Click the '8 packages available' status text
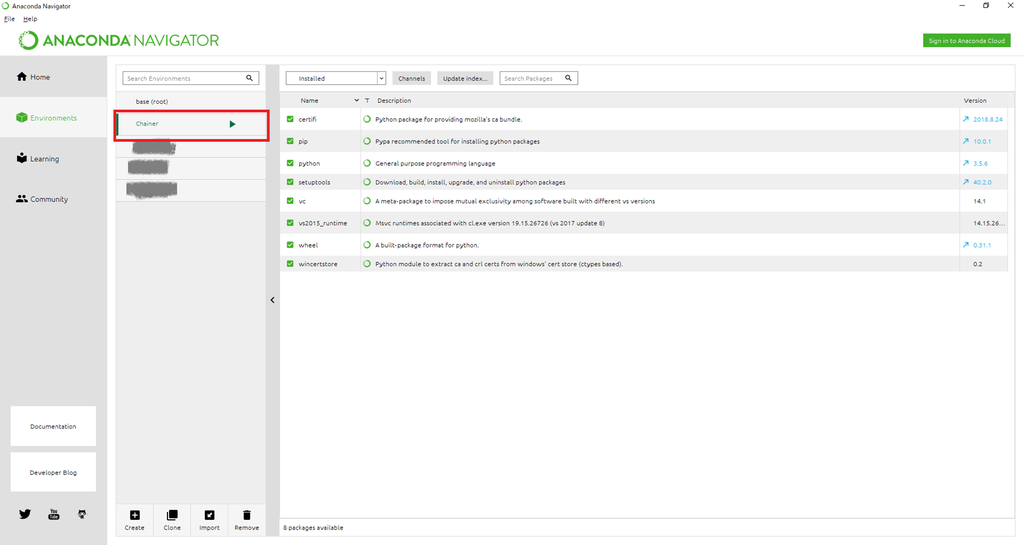 pos(313,527)
